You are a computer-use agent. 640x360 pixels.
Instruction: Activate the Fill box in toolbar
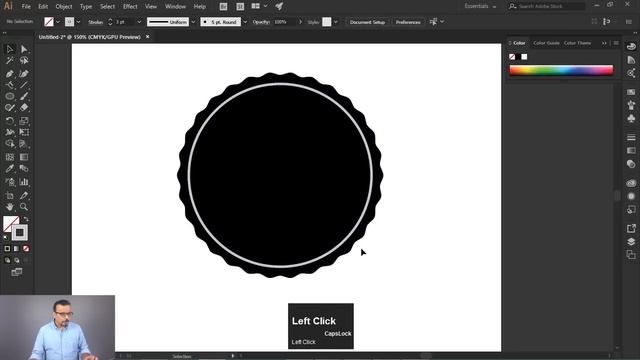(x=11, y=224)
